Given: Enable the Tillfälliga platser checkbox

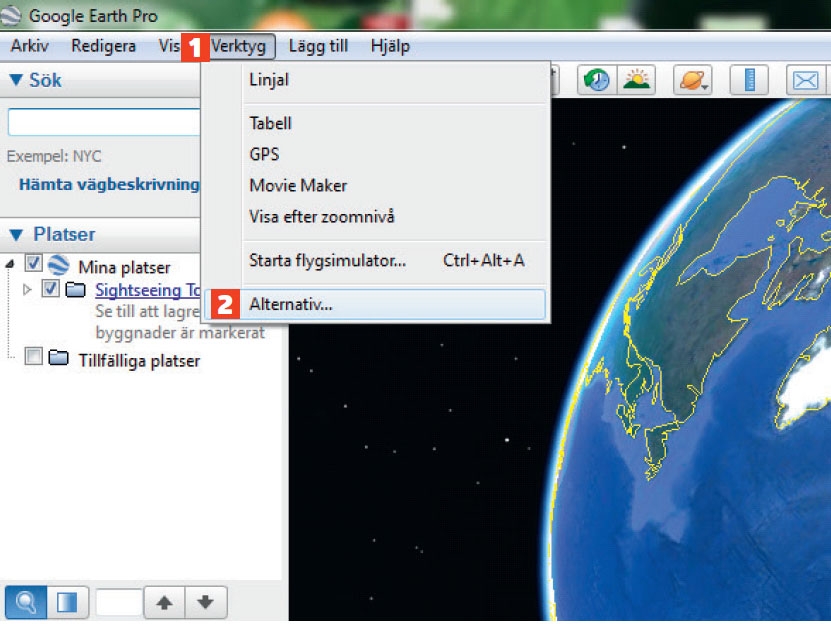Looking at the screenshot, I should [33, 359].
